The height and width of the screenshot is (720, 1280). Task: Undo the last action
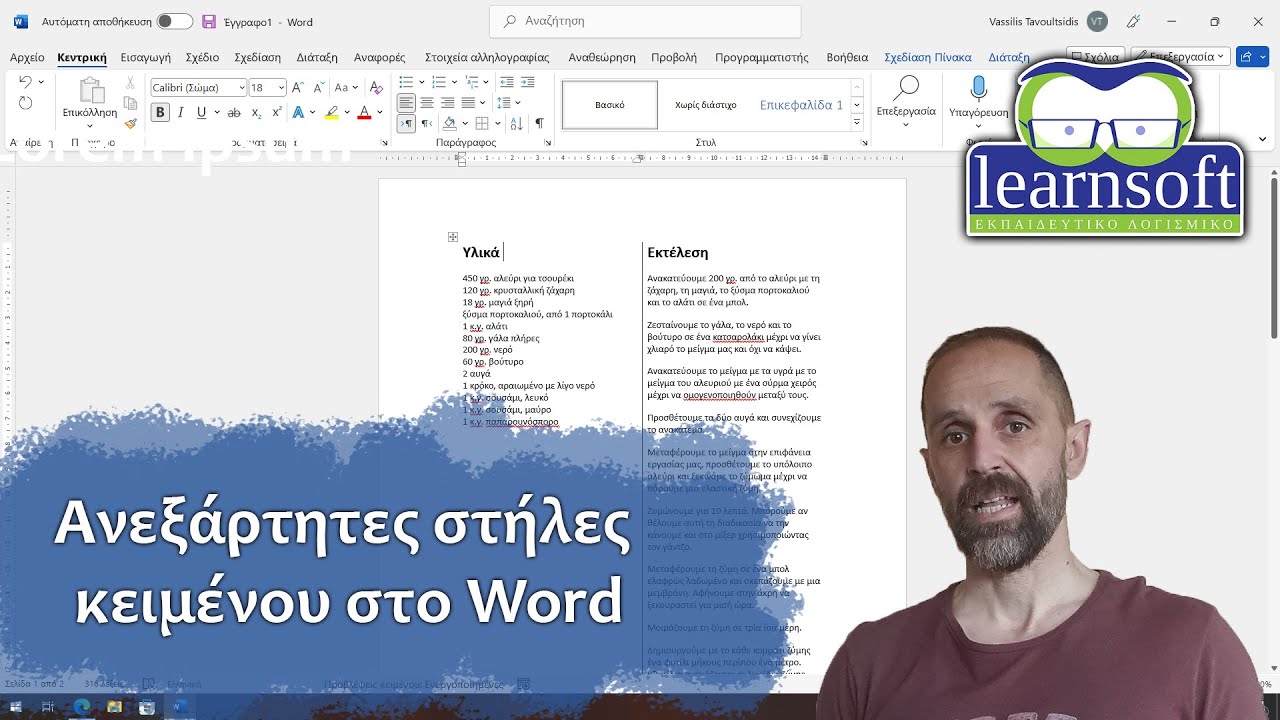pyautogui.click(x=25, y=82)
